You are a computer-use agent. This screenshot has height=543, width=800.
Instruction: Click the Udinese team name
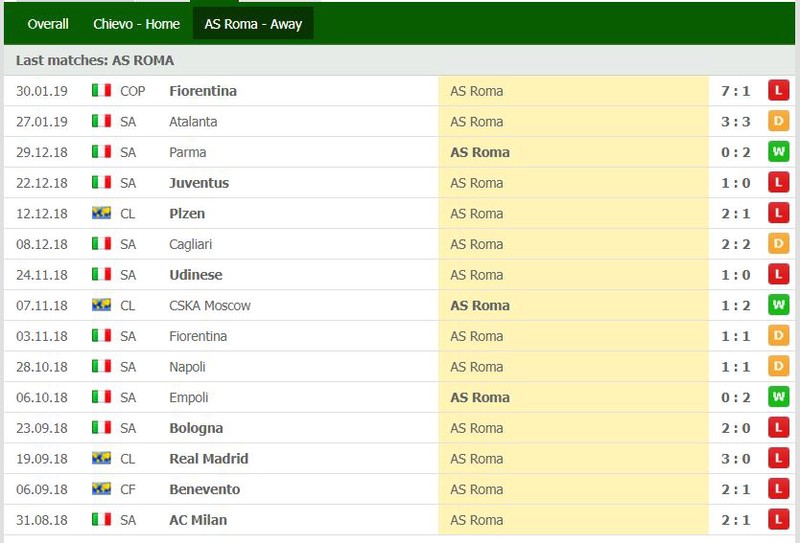(195, 275)
